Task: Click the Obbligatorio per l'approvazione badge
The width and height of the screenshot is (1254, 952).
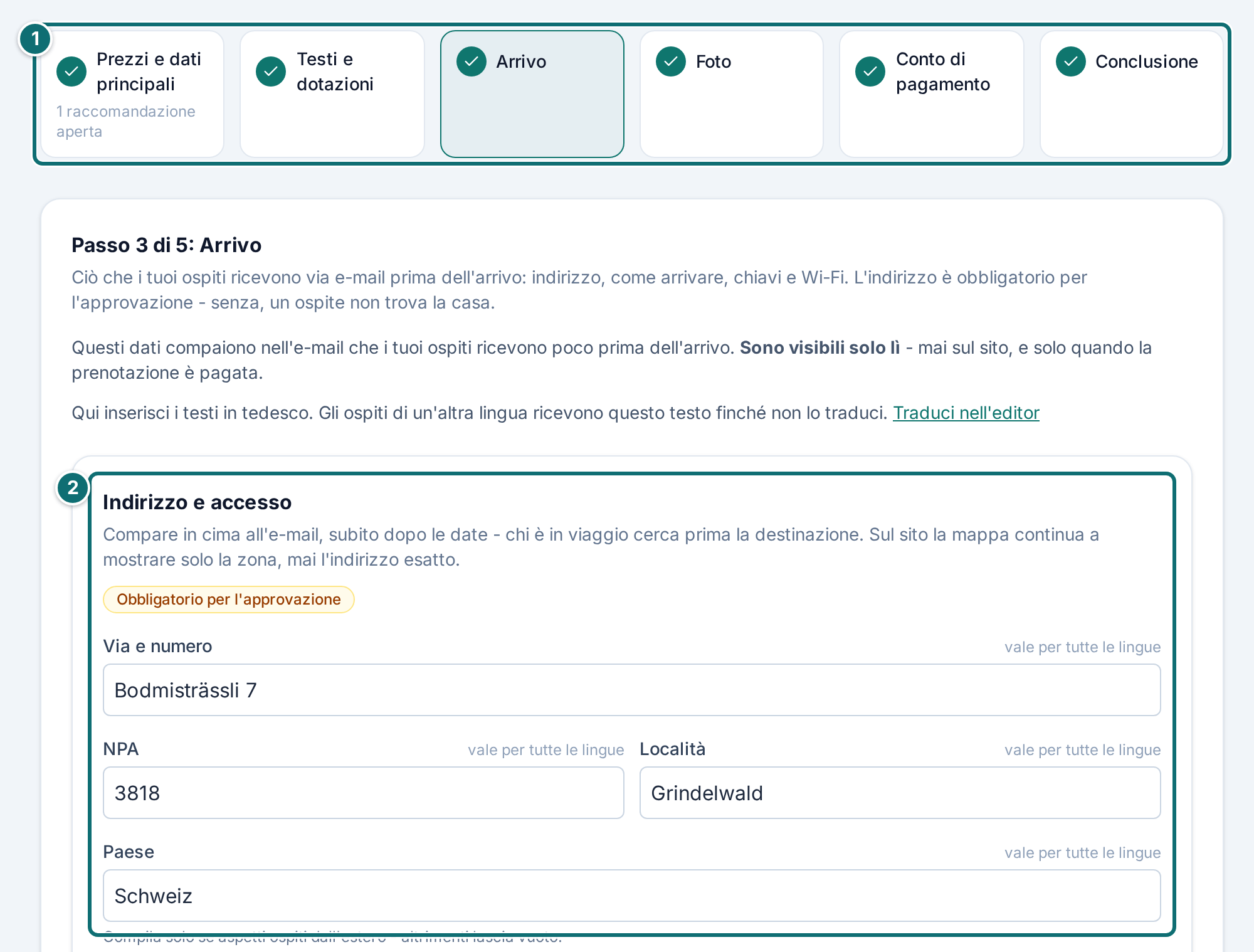Action: (229, 600)
